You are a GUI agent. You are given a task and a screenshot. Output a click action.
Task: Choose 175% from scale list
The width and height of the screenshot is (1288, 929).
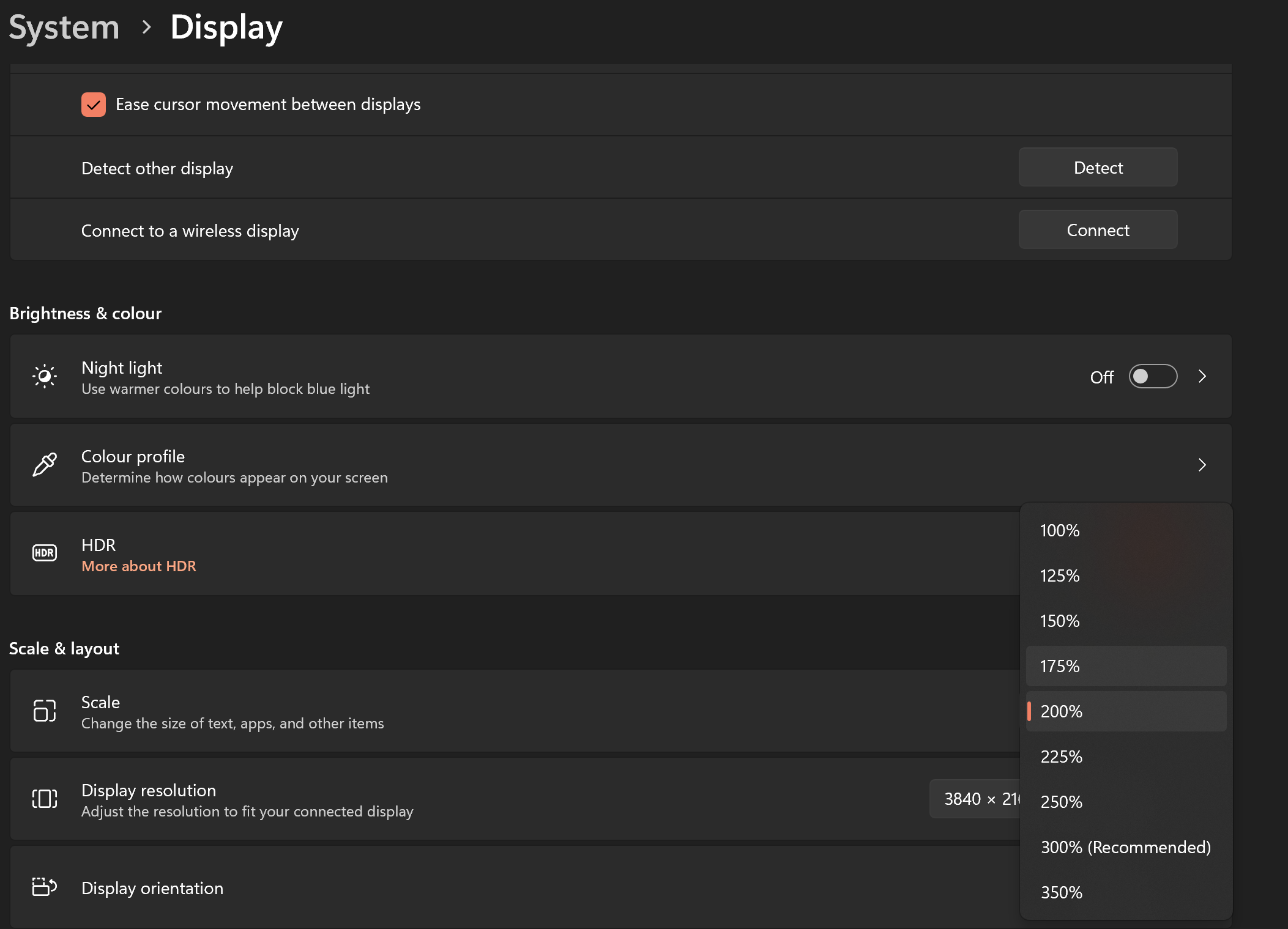coord(1060,666)
